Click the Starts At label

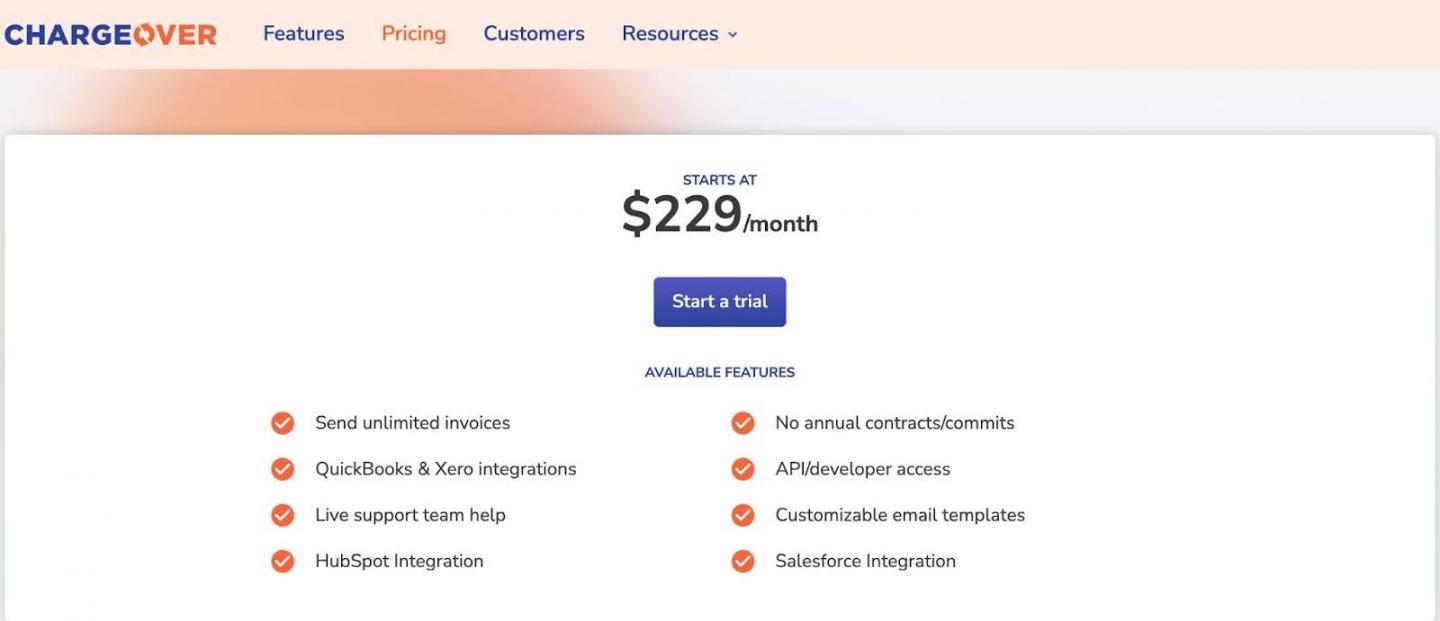pyautogui.click(x=720, y=180)
